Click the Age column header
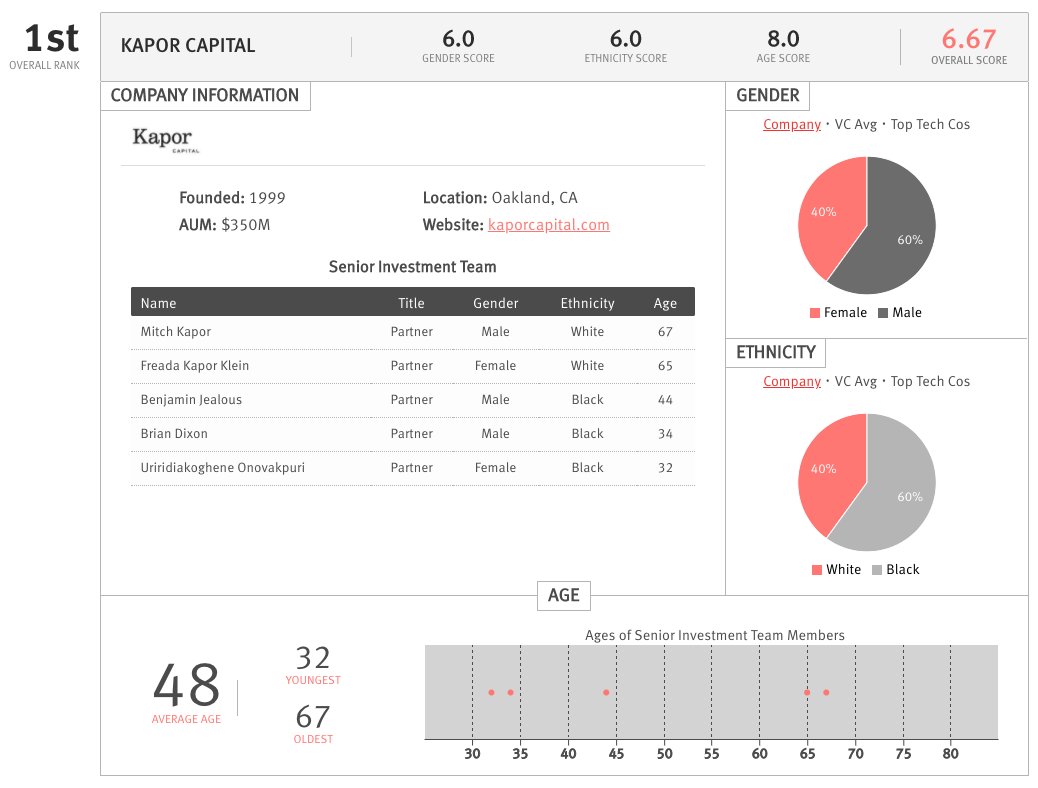 pos(665,303)
